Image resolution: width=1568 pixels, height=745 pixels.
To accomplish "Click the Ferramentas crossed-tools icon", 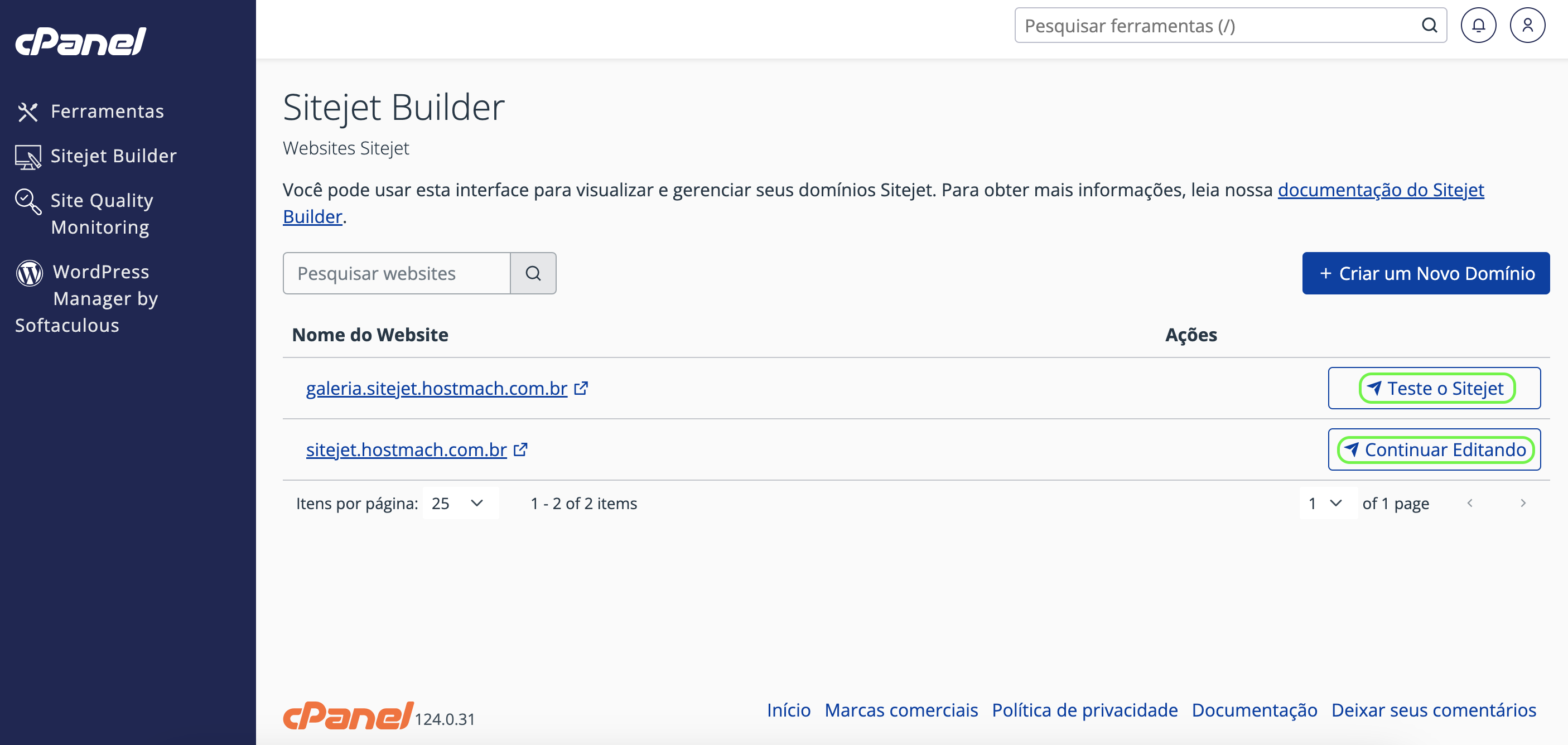I will point(28,112).
